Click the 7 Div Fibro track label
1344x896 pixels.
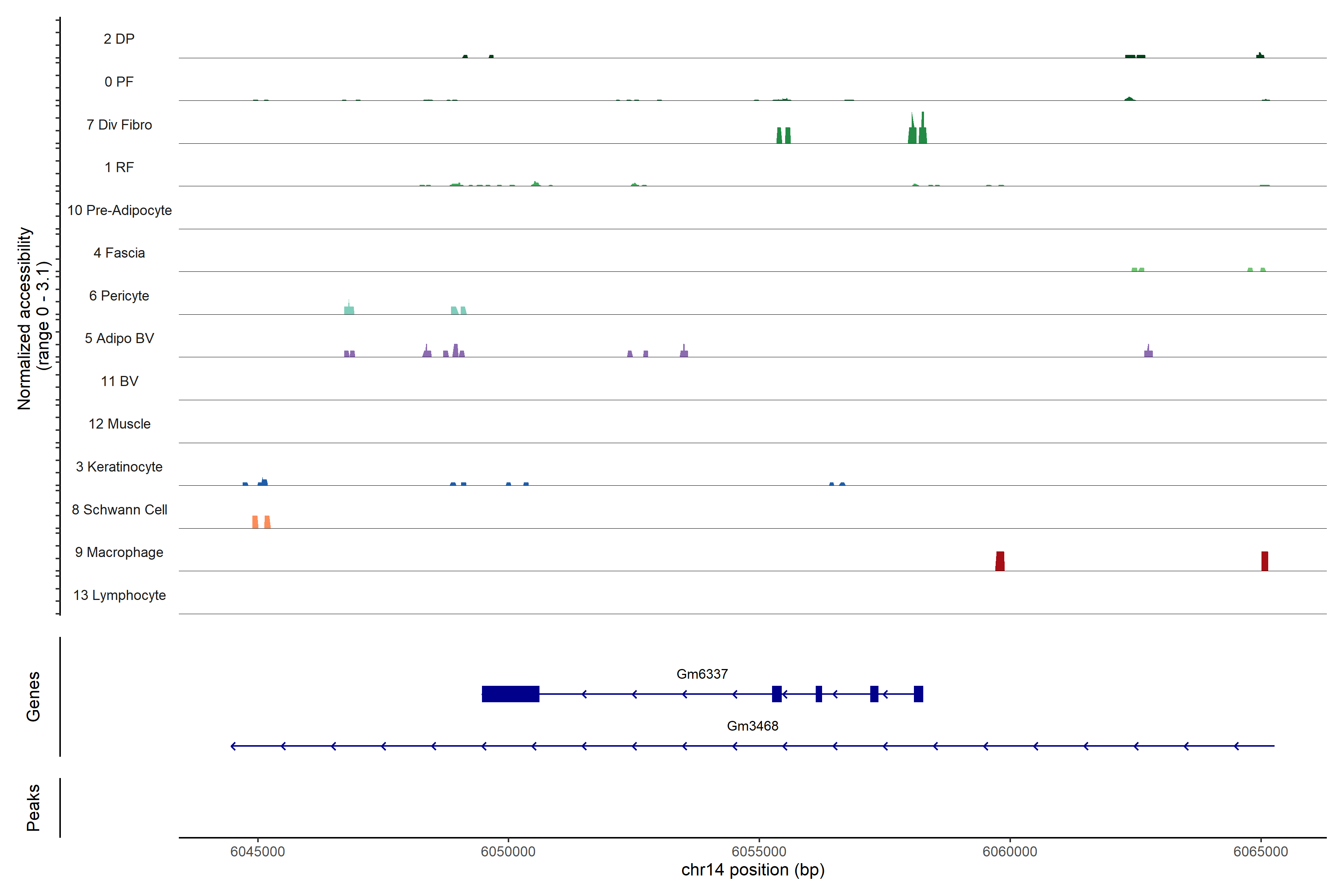coord(119,125)
